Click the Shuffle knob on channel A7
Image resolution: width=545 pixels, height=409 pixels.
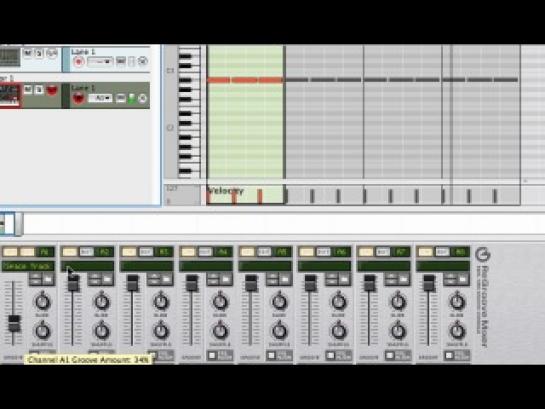coord(398,331)
